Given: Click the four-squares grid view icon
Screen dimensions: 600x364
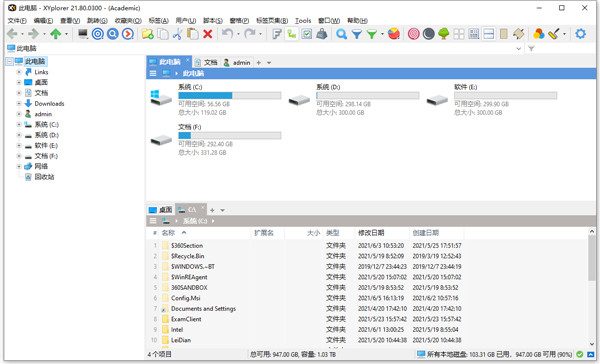Looking at the screenshot, I should [459, 34].
